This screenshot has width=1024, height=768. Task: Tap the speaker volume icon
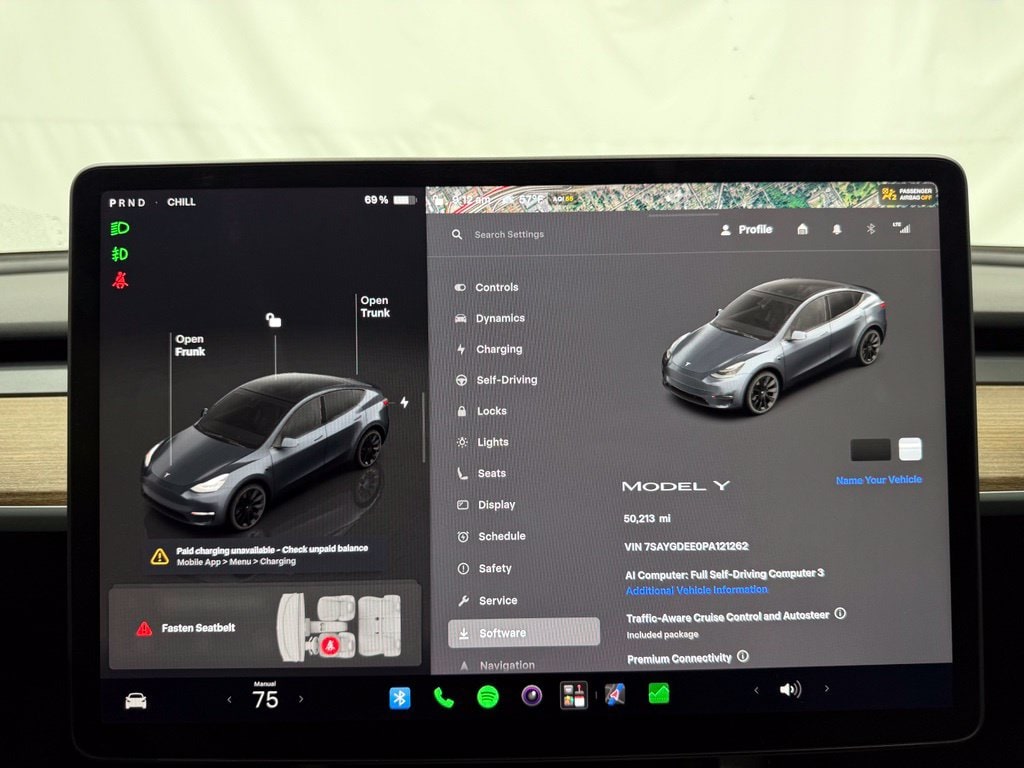[x=790, y=690]
